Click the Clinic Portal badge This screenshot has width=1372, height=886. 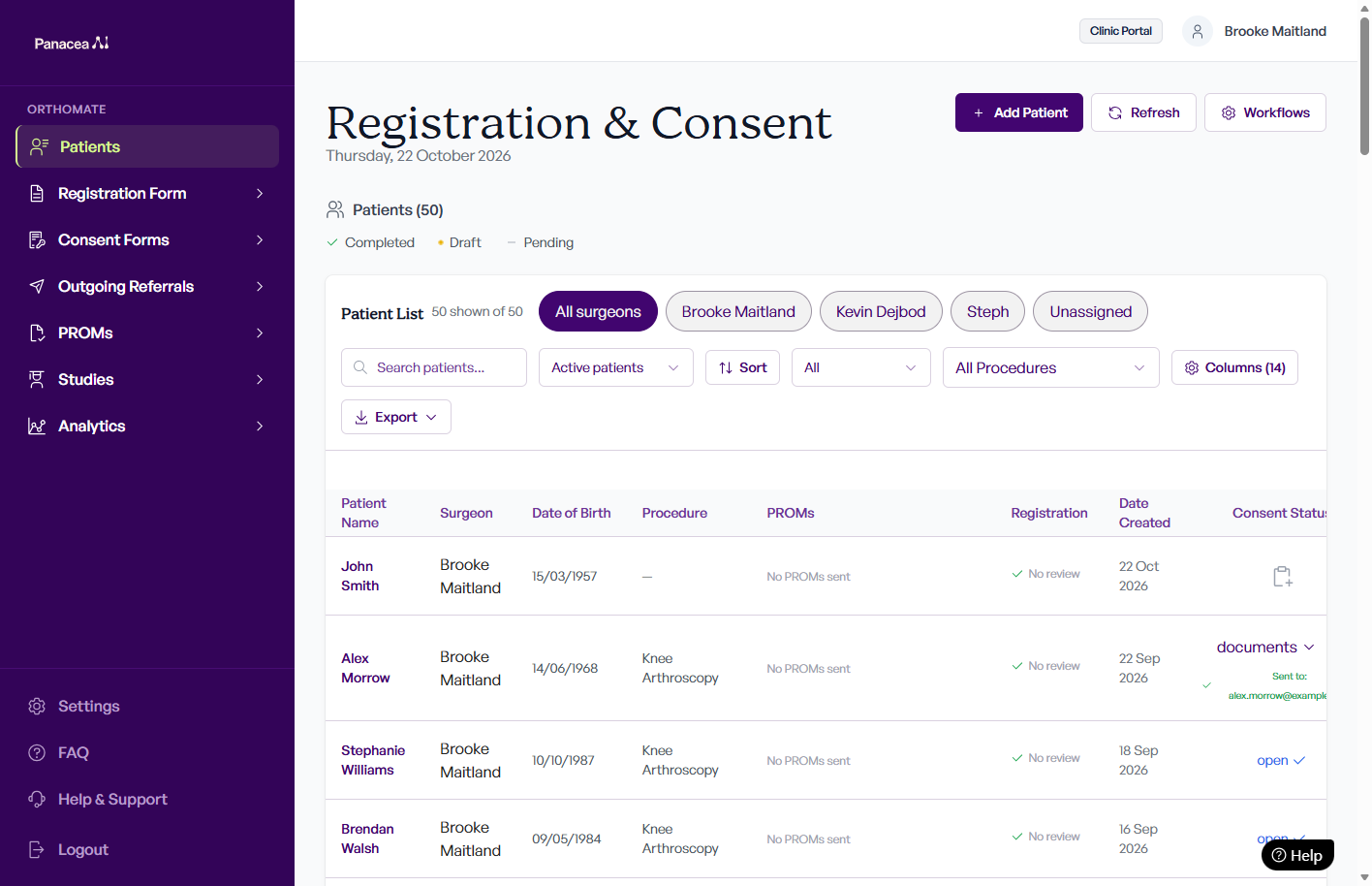(x=1121, y=31)
